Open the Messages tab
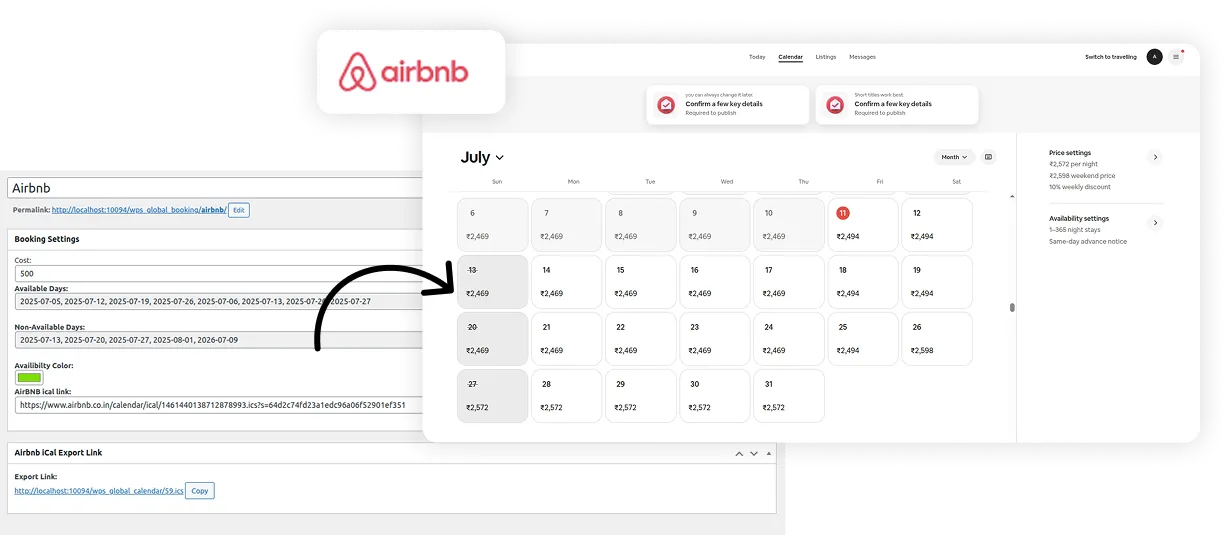The width and height of the screenshot is (1230, 536). pos(862,57)
